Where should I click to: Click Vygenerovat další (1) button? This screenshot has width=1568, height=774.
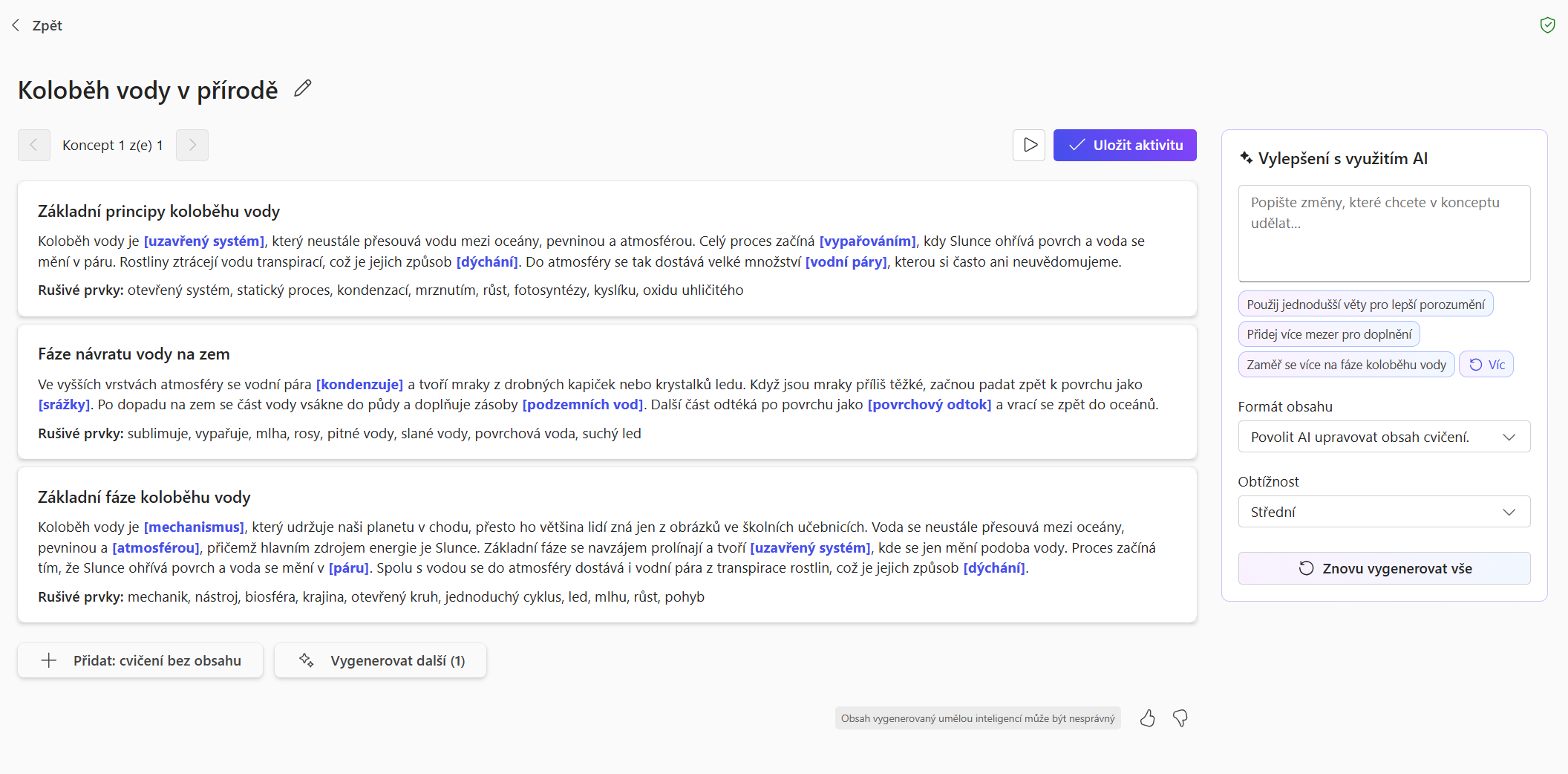click(380, 660)
